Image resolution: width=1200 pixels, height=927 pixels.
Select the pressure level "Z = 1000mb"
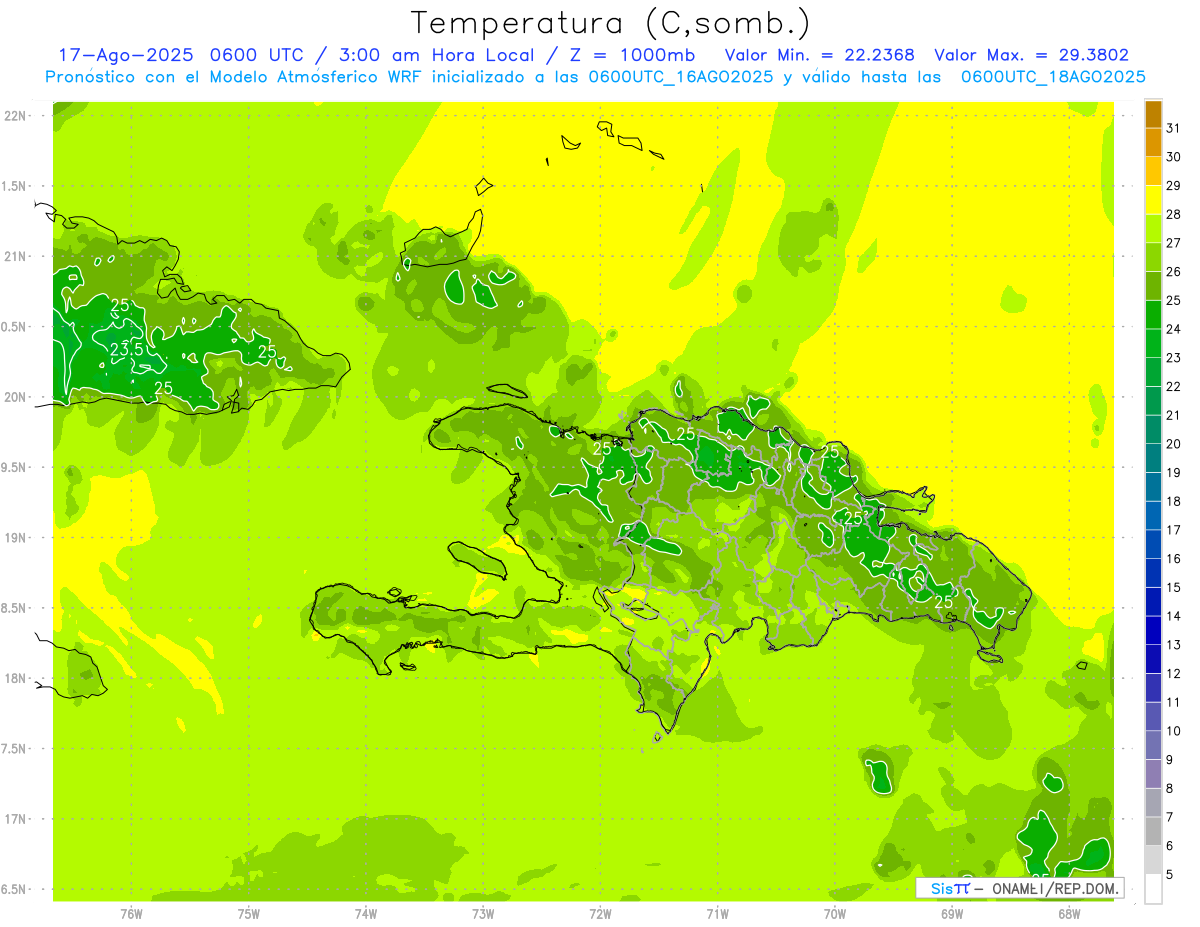(x=631, y=55)
